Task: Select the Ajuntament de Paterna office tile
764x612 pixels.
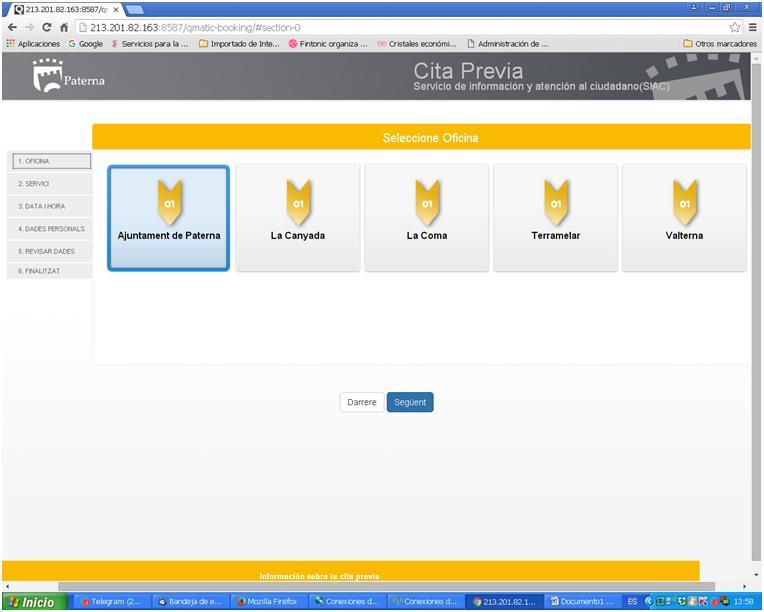Action: click(x=168, y=217)
